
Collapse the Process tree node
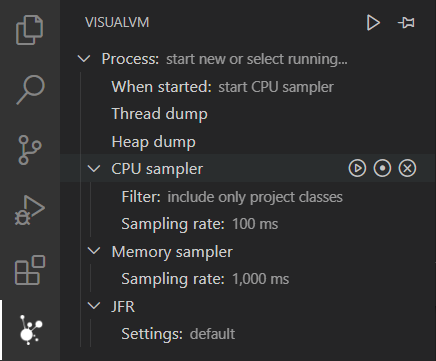(84, 59)
